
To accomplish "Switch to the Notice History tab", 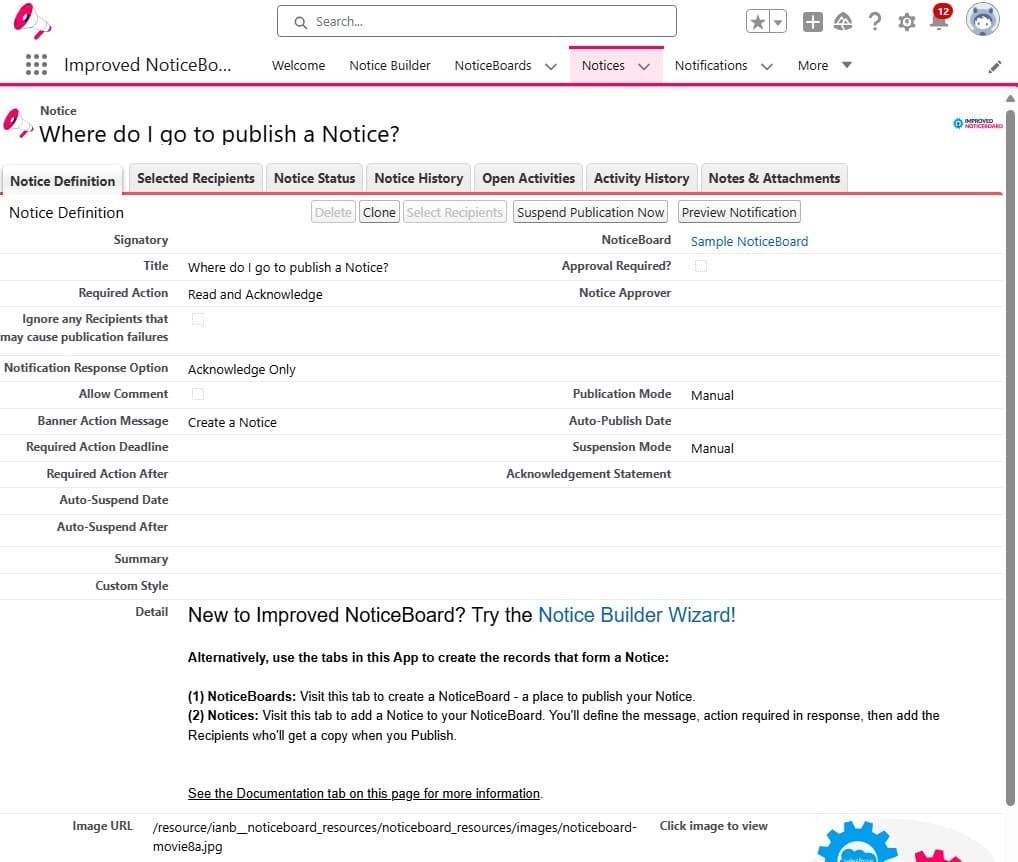I will [418, 179].
